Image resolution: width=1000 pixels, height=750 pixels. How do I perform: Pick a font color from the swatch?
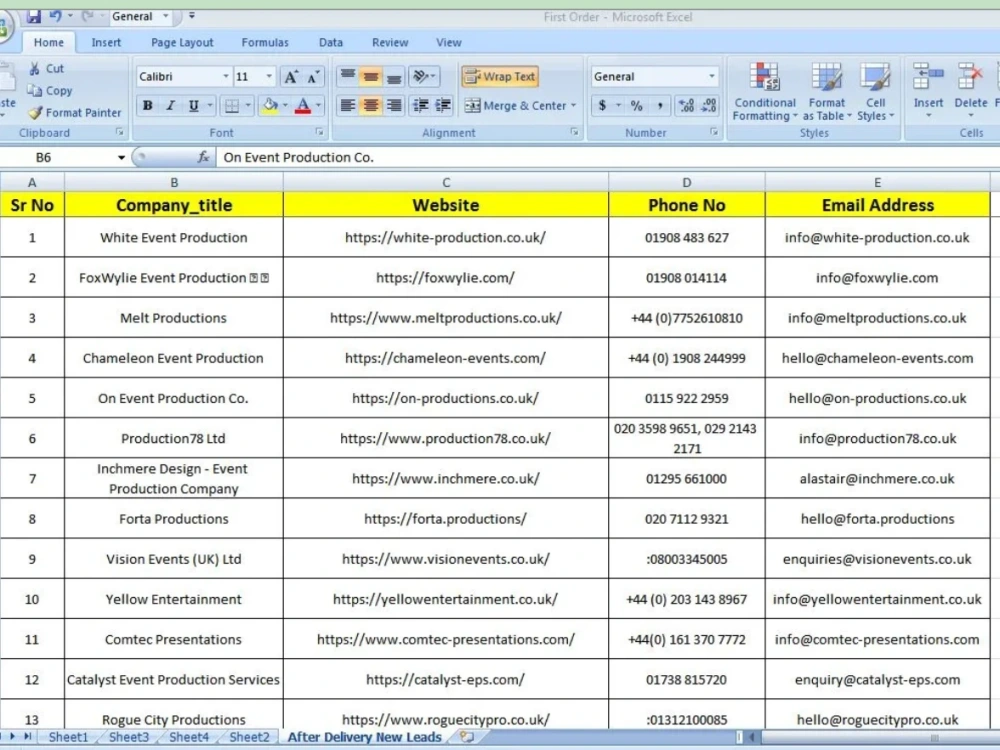tap(303, 105)
